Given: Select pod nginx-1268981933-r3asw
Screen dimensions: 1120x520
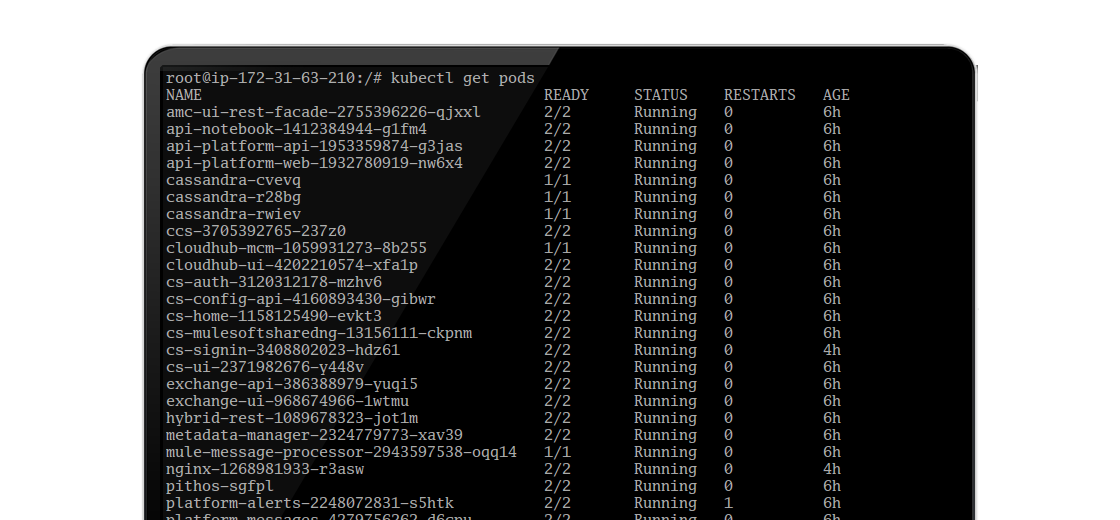Looking at the screenshot, I should pos(265,469).
